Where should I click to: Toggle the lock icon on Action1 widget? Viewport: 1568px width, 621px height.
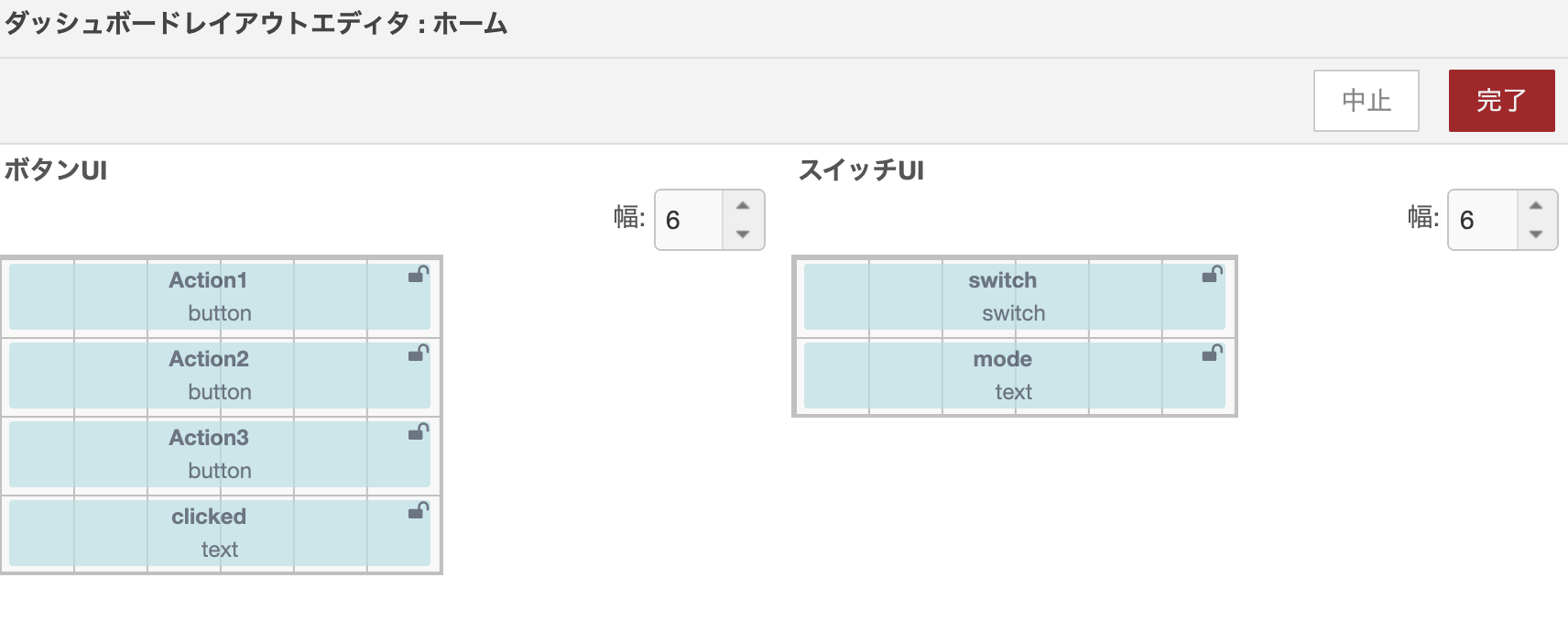click(x=419, y=274)
